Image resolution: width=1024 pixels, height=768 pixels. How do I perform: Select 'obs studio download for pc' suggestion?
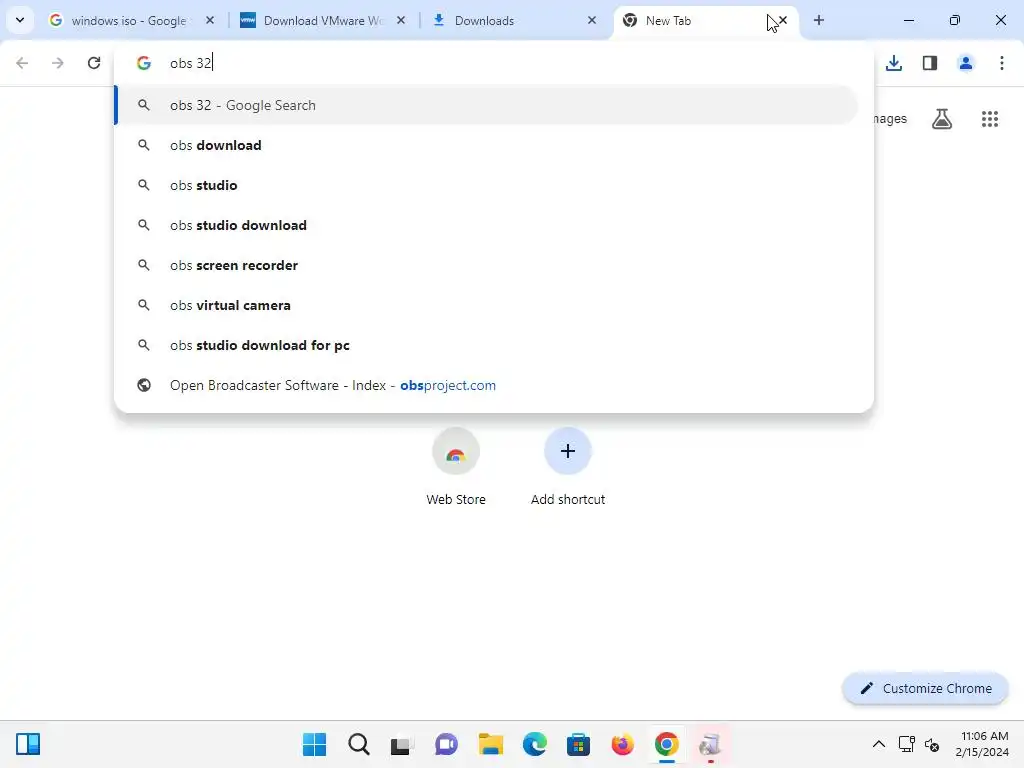[x=487, y=345]
